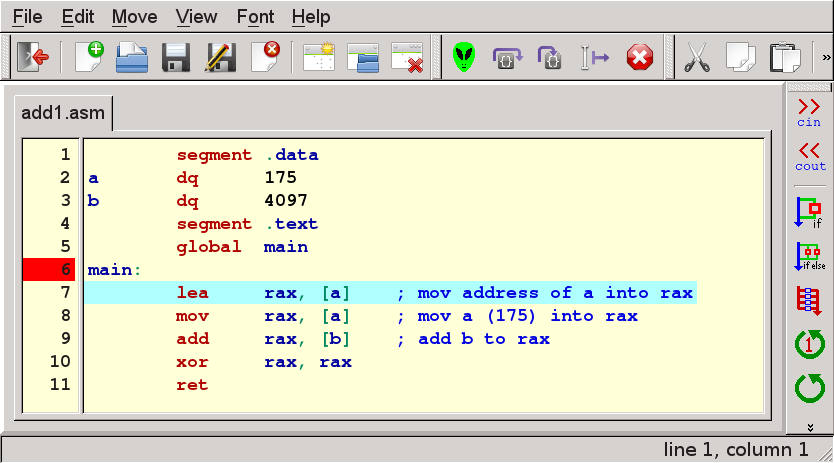Click the New project icon with sun
The height and width of the screenshot is (463, 834).
[319, 57]
